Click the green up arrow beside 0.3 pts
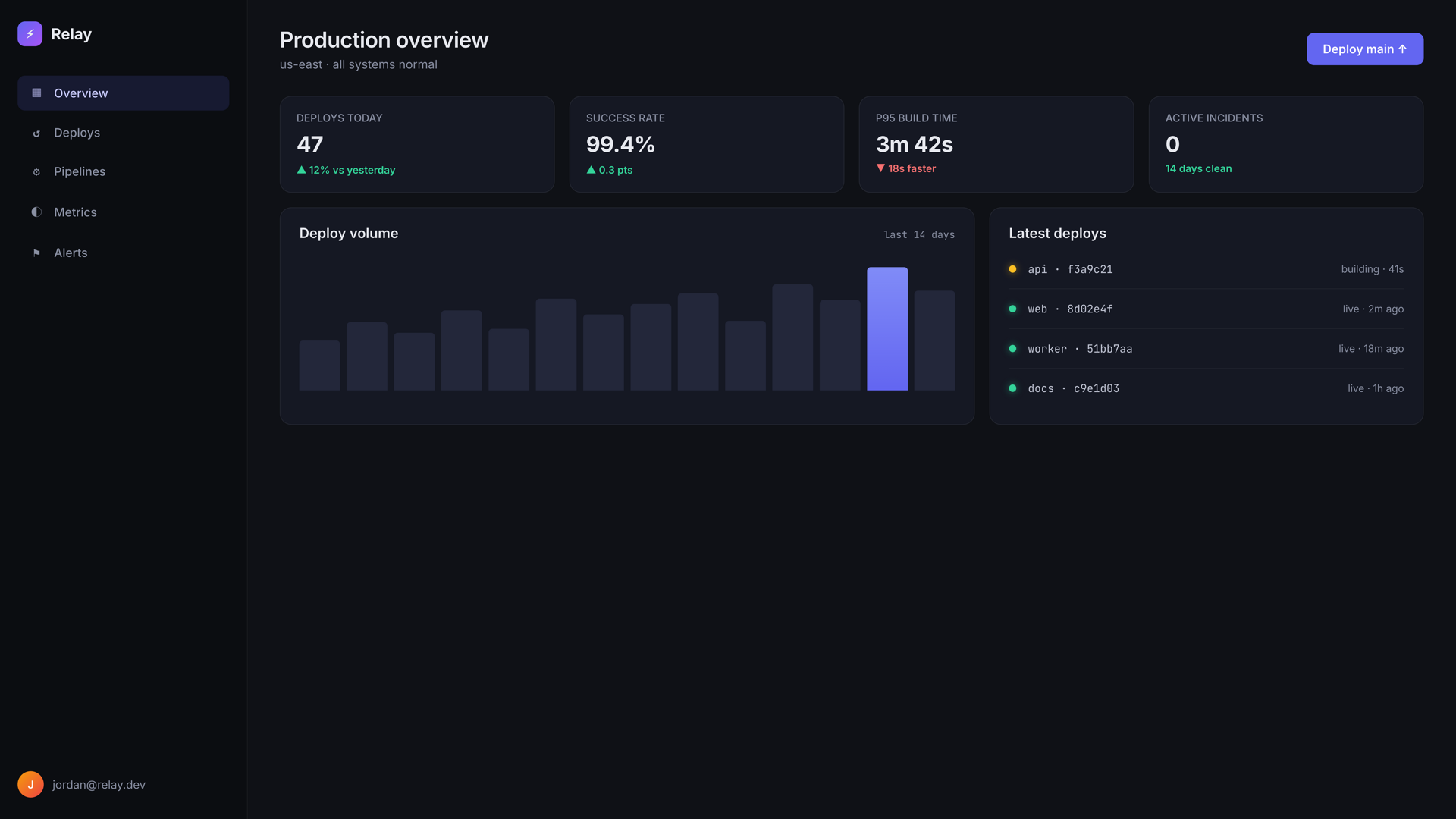 tap(591, 170)
